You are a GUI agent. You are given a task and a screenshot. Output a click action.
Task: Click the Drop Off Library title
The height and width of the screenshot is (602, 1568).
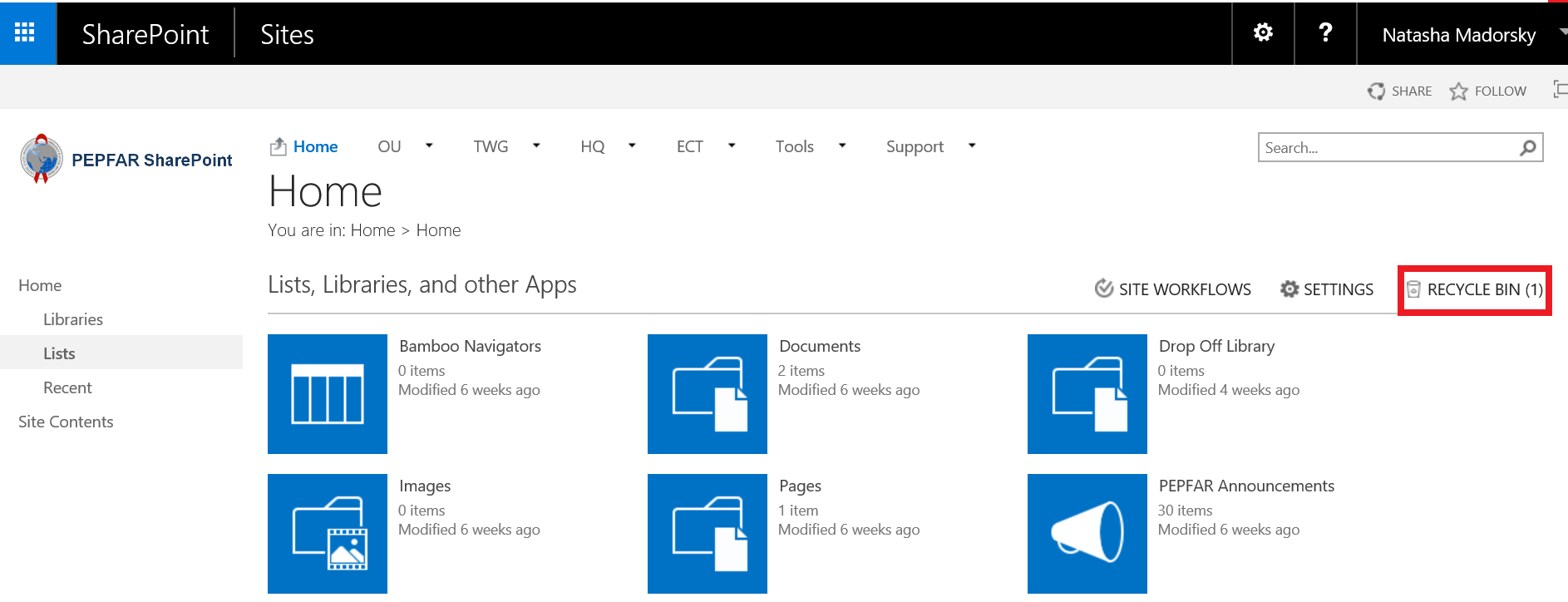pyautogui.click(x=1216, y=346)
